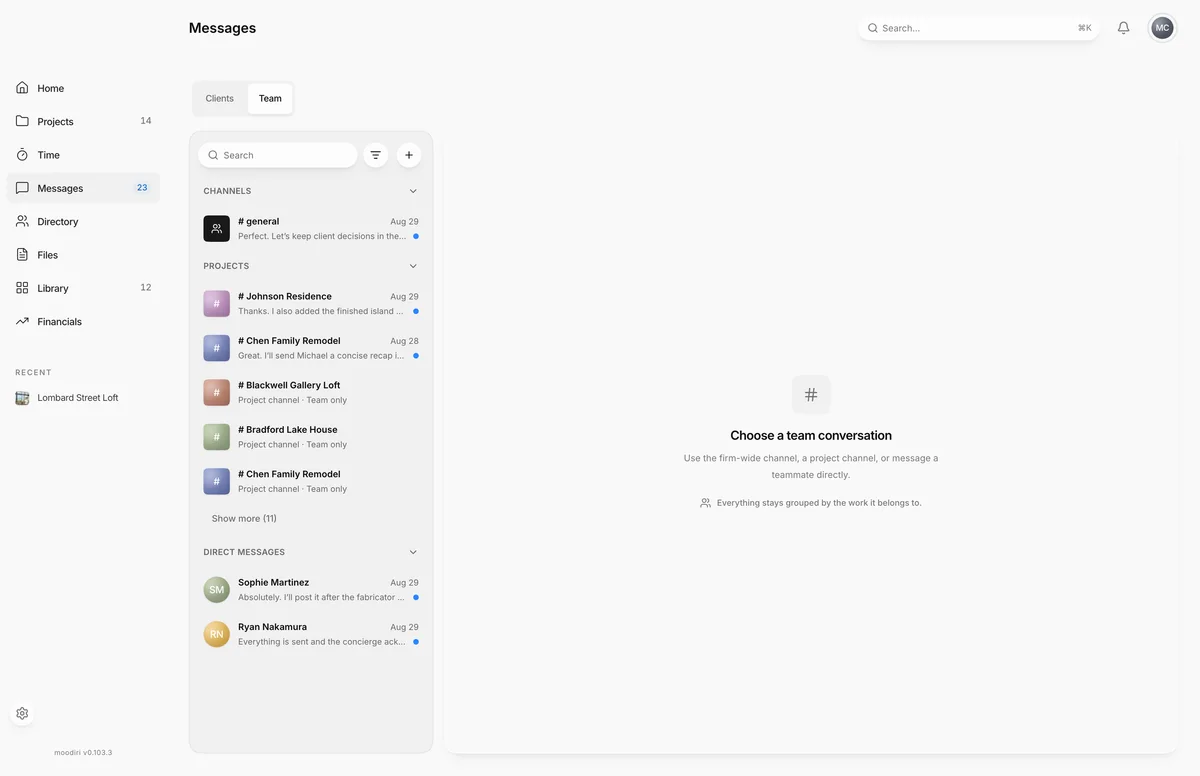Open the Library grid icon

click(x=22, y=288)
